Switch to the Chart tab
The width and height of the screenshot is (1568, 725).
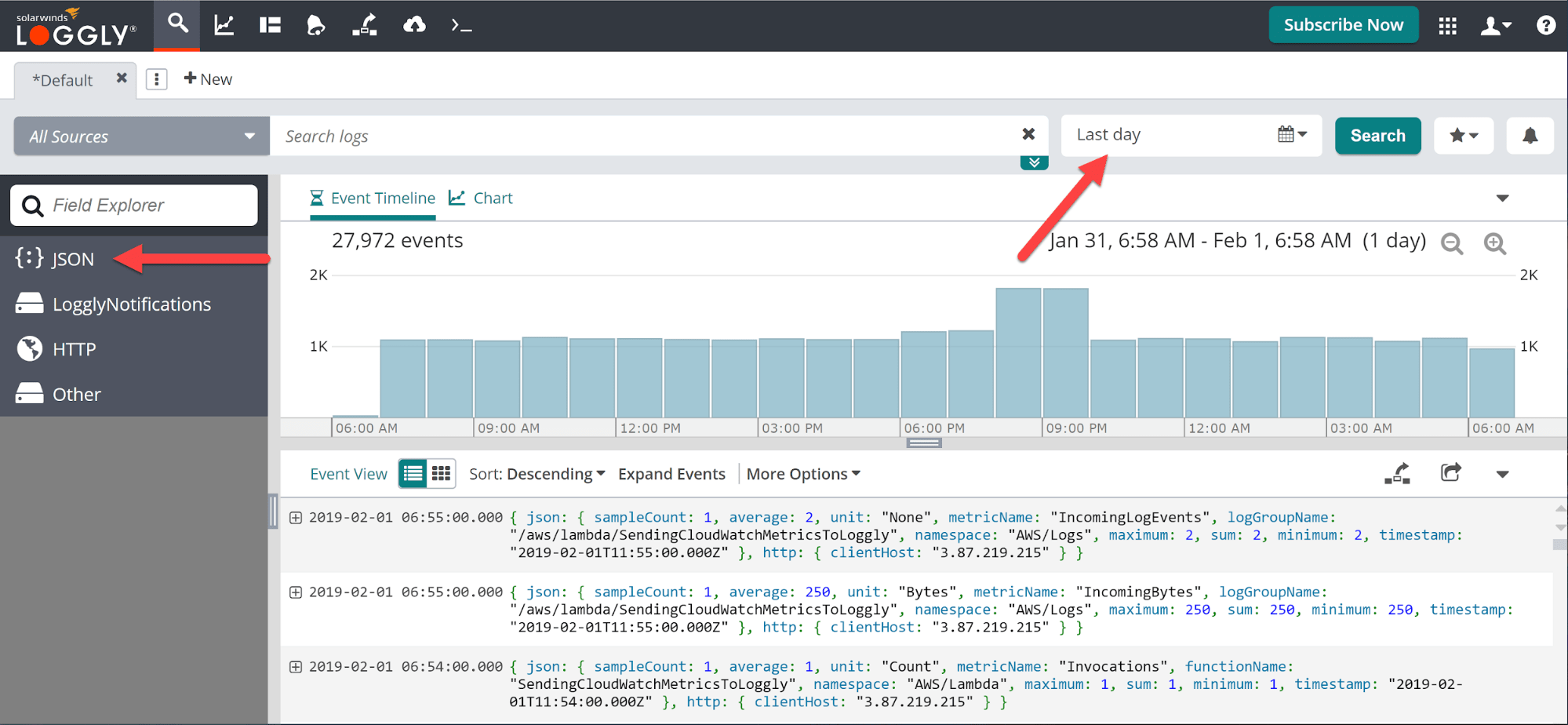(481, 199)
